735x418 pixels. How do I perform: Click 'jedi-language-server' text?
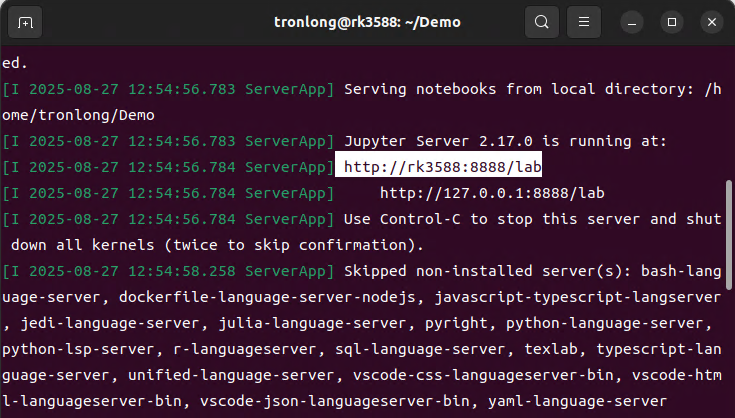[110, 323]
